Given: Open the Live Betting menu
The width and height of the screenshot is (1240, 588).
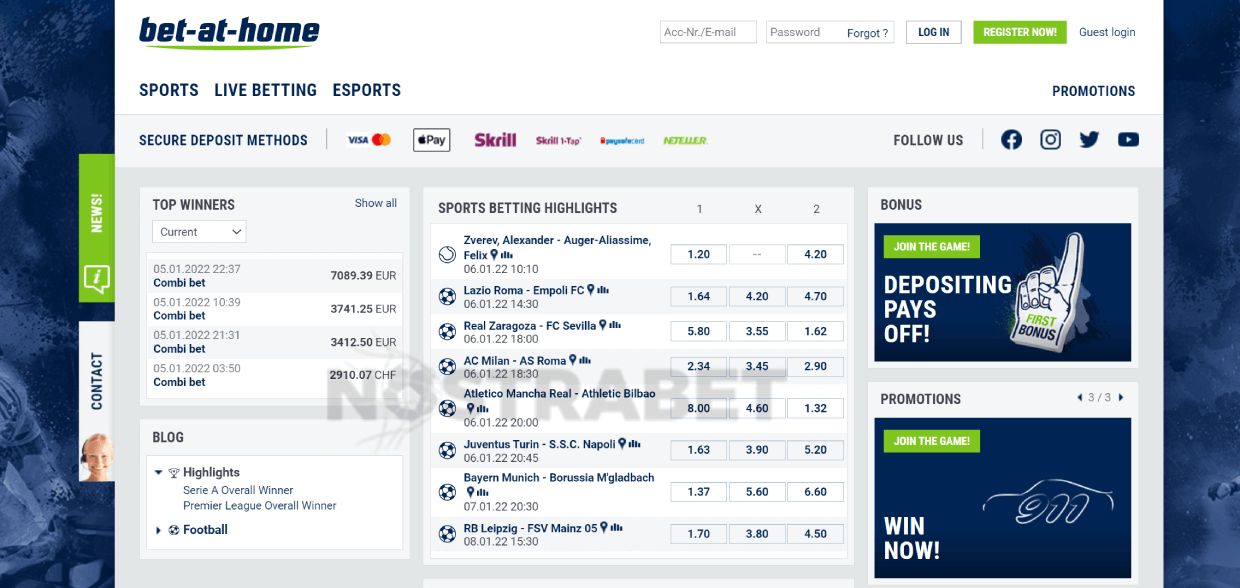Looking at the screenshot, I should click(265, 90).
